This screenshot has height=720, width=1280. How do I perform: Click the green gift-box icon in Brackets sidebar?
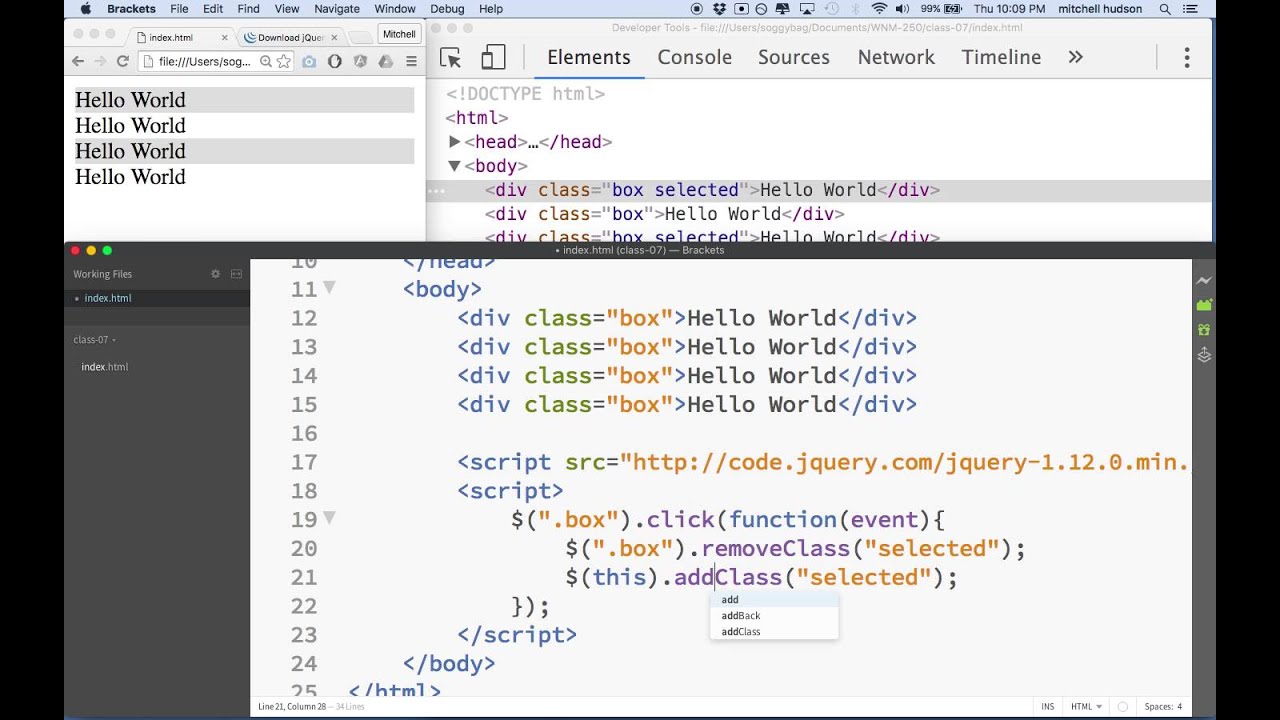[1204, 329]
